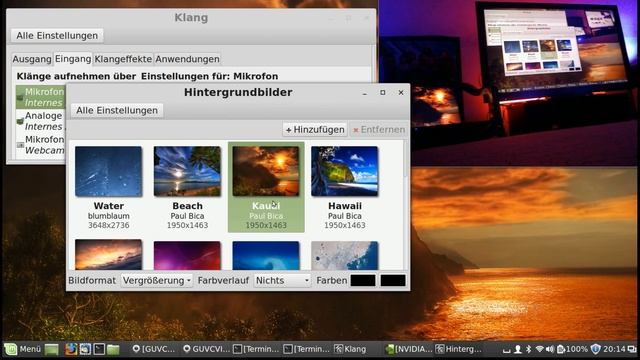Switch to the [NVIDIA... taskbar window
640x360 pixels.
[x=409, y=349]
